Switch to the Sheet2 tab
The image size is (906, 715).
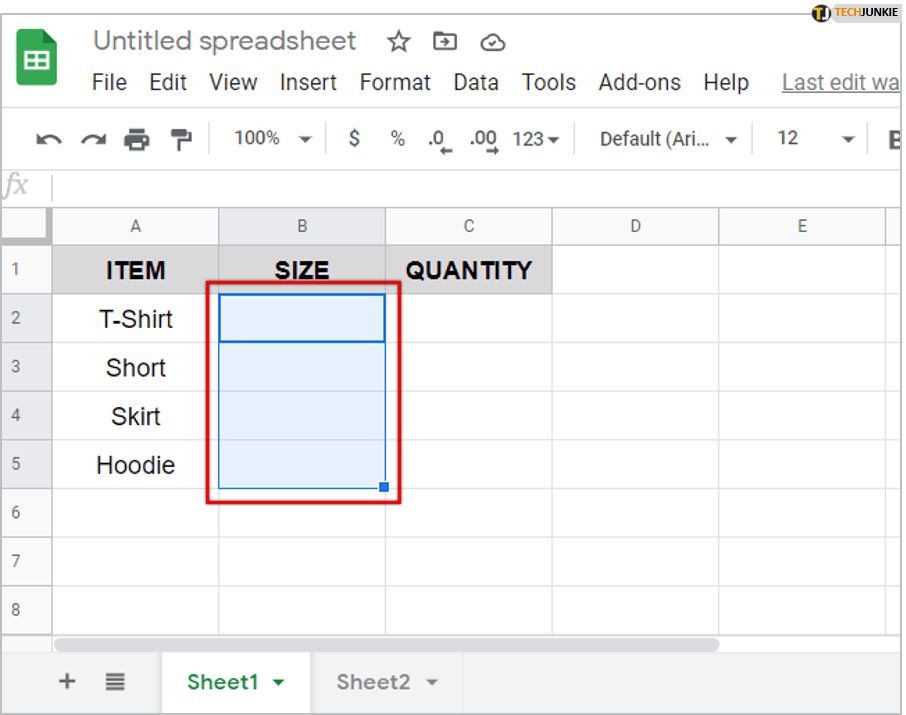pyautogui.click(x=374, y=682)
